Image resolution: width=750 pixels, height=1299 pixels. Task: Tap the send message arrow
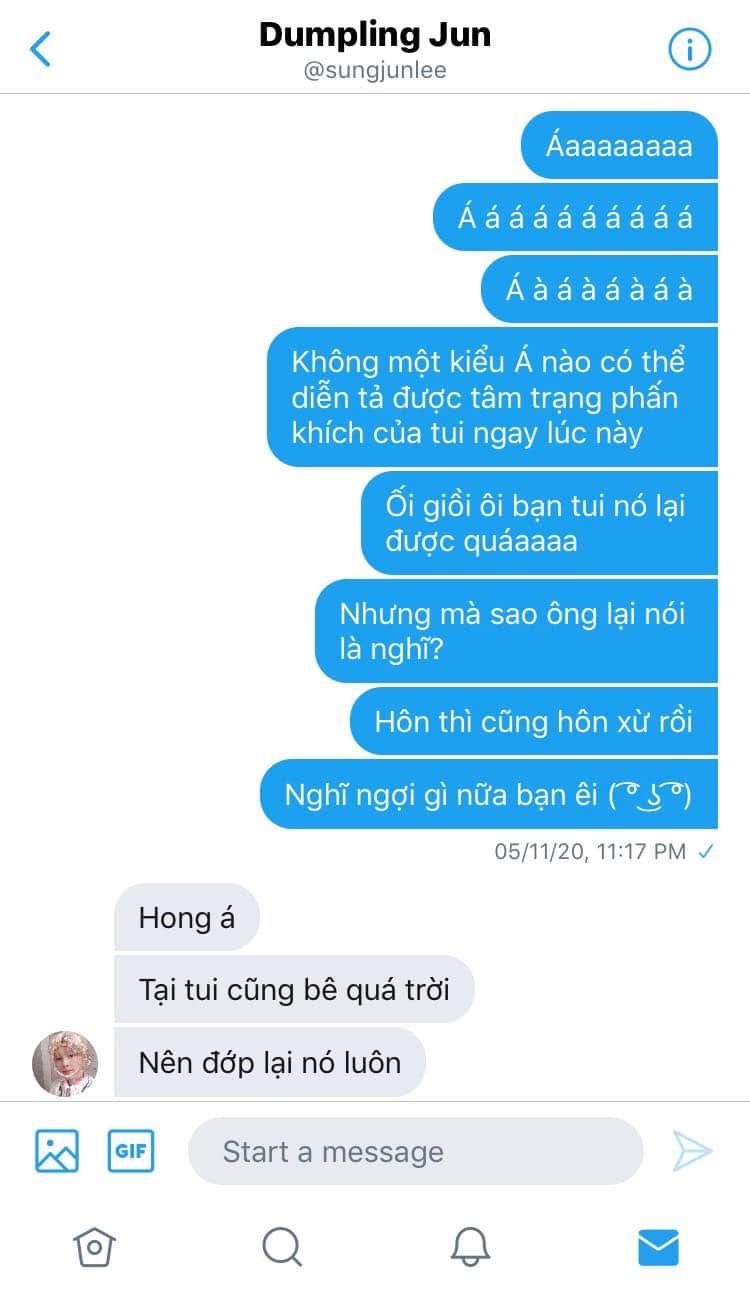(x=692, y=1151)
